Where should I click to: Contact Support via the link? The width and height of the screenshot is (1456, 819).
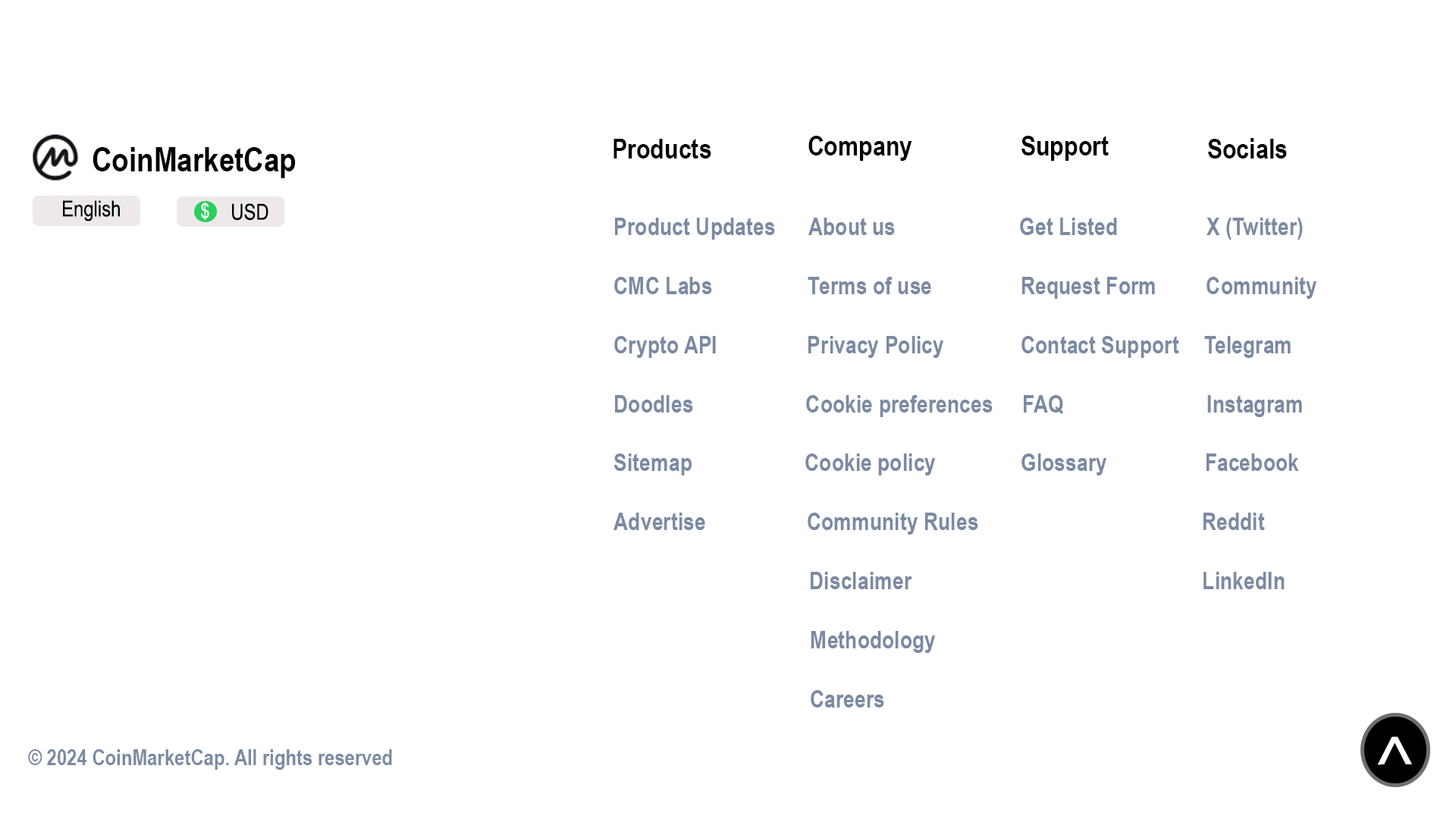point(1100,345)
